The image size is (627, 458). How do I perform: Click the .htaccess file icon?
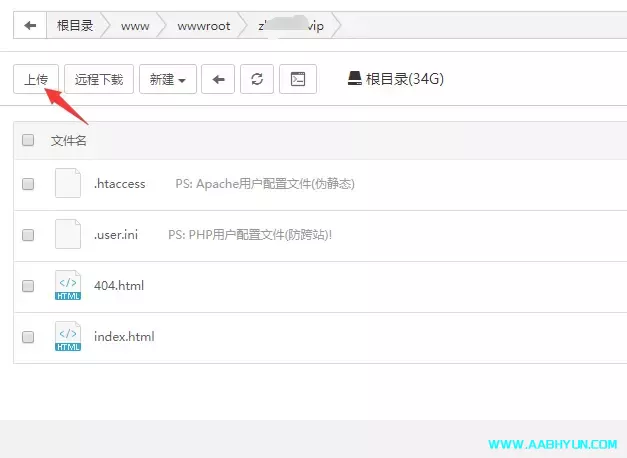coord(68,184)
